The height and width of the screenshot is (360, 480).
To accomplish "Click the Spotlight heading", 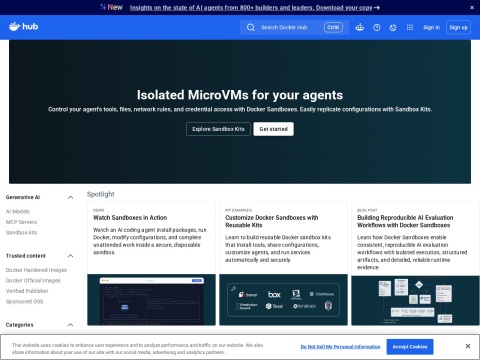I will pyautogui.click(x=101, y=194).
